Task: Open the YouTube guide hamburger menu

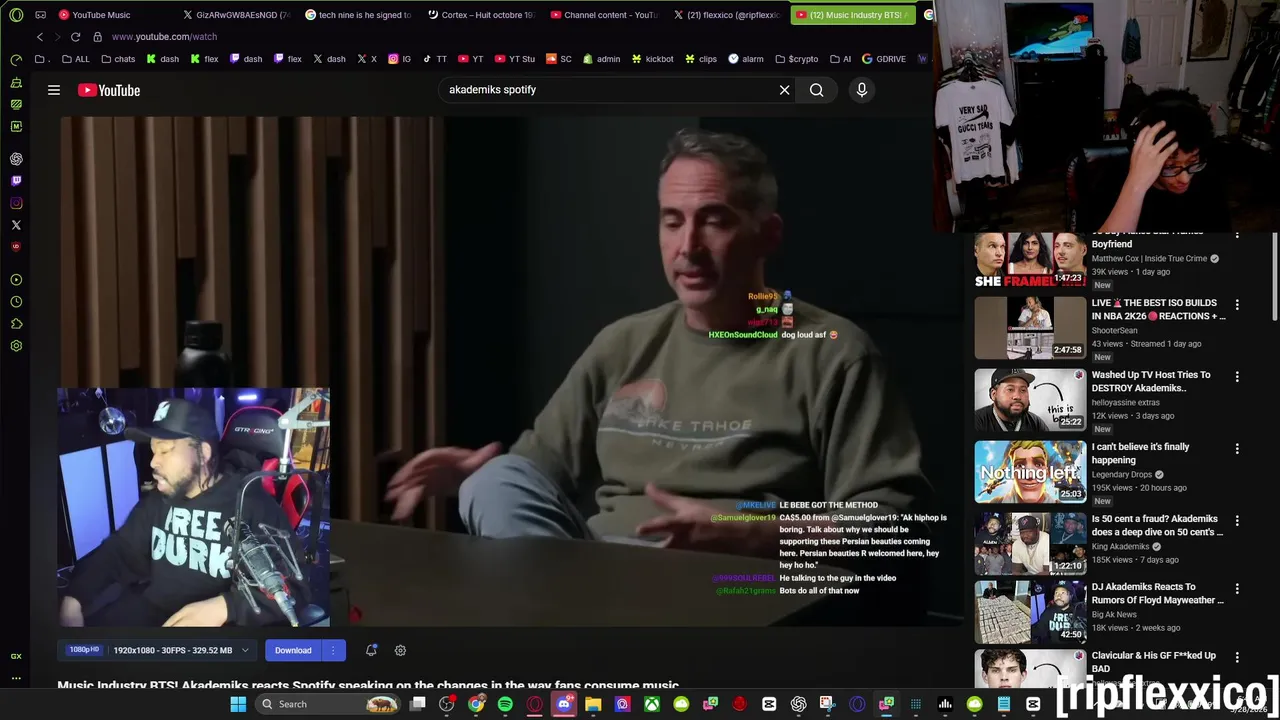Action: coord(54,90)
